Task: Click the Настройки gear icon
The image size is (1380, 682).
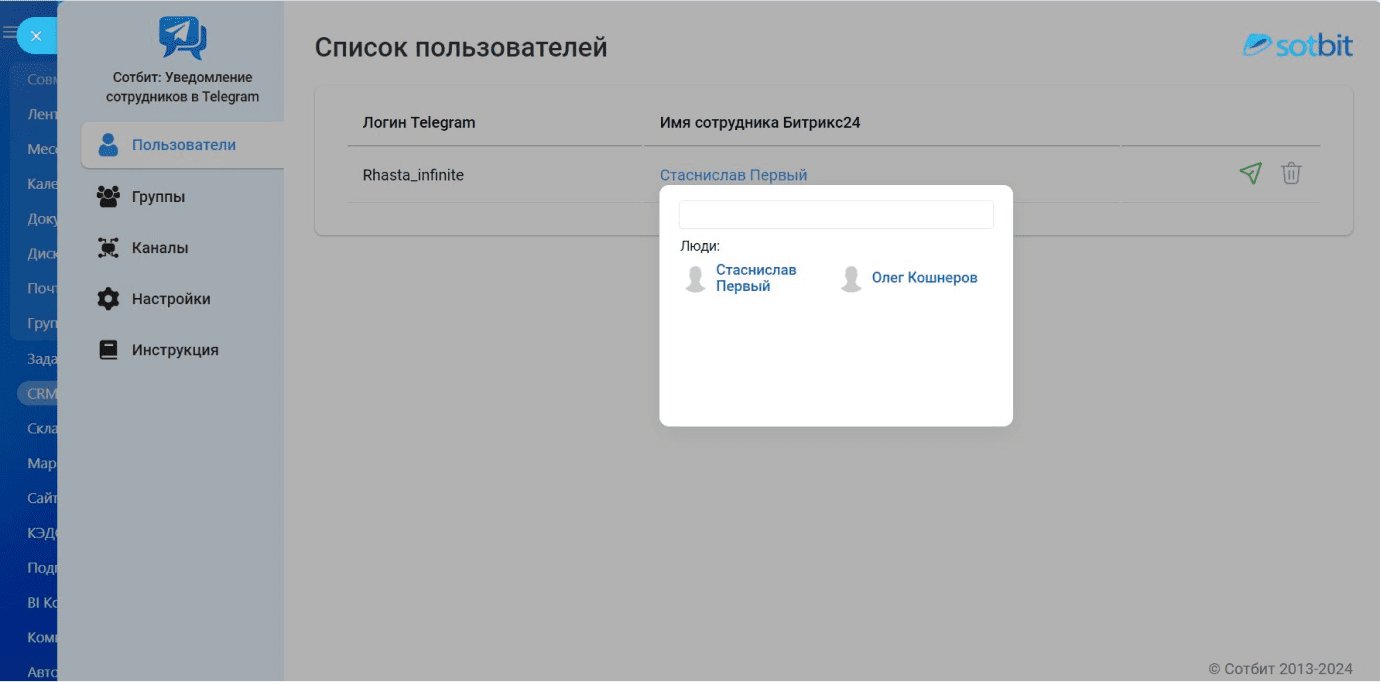Action: [108, 299]
